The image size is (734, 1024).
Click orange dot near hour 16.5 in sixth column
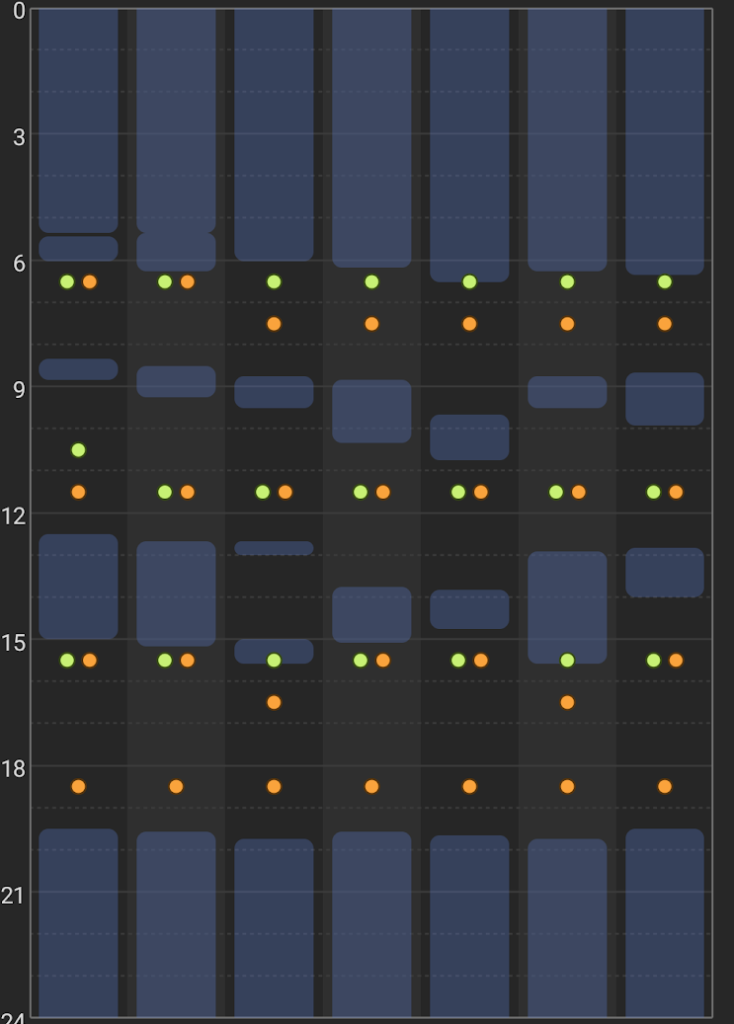(567, 702)
